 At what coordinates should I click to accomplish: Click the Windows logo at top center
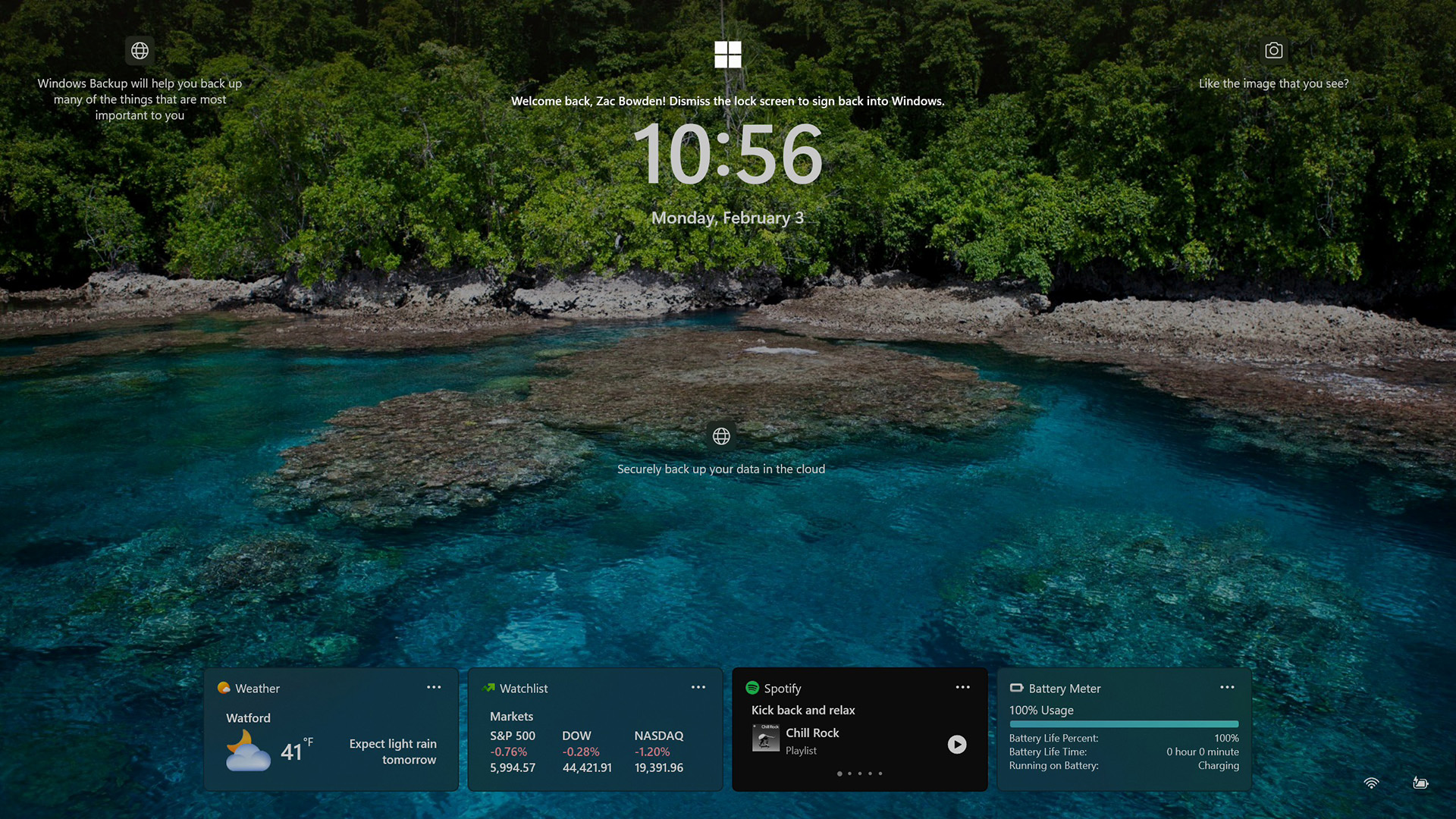pos(727,55)
